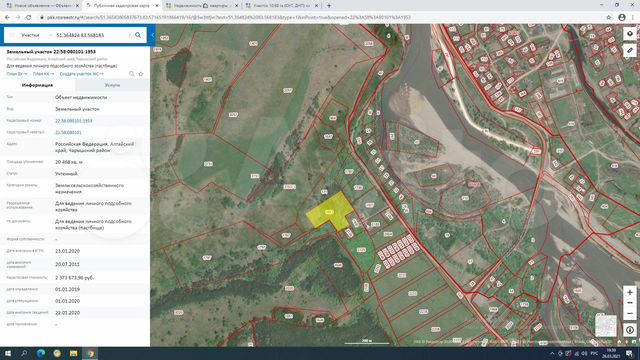Open cadastral number link 22:58:080101:1953

pyautogui.click(x=73, y=121)
